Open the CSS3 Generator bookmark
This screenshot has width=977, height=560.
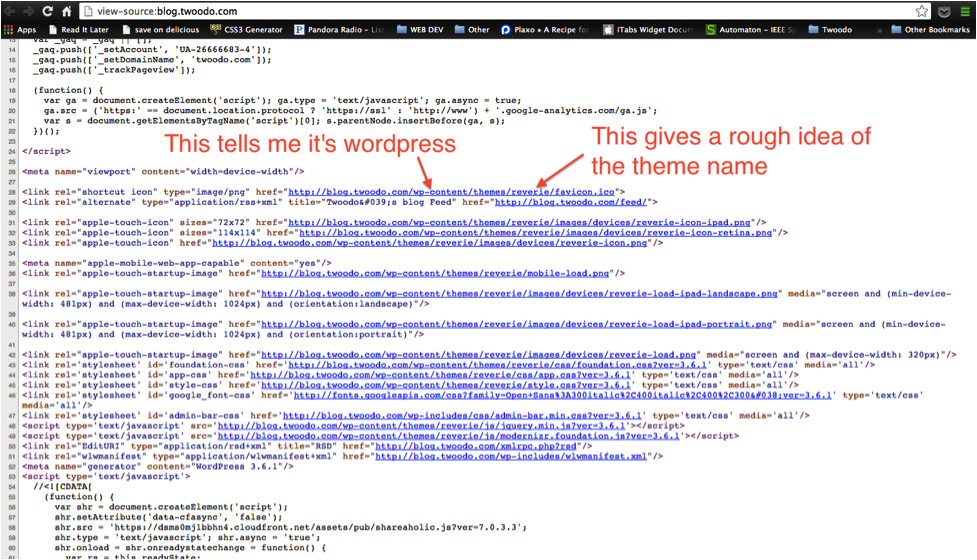tap(247, 29)
